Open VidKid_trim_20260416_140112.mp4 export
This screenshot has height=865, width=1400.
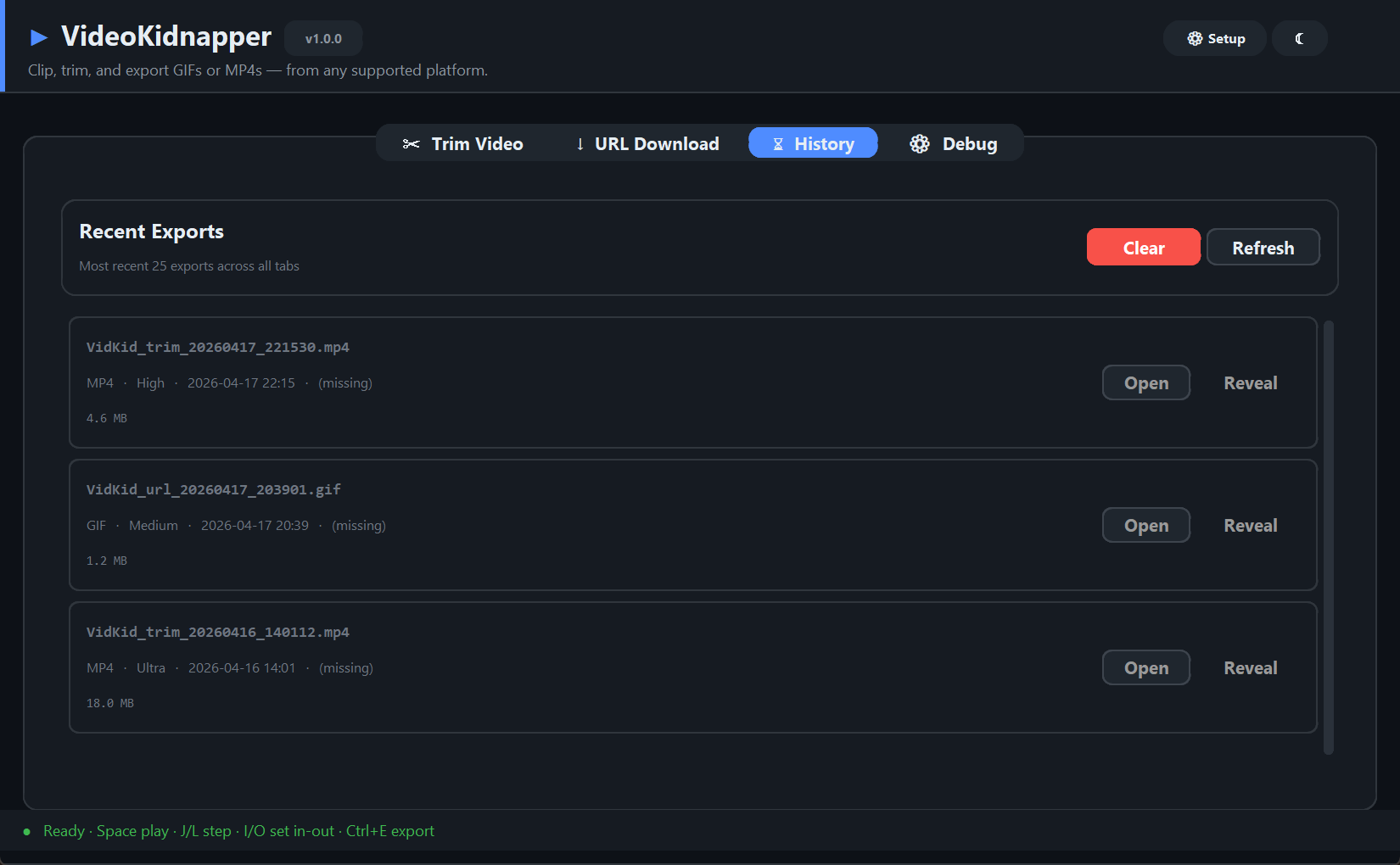(x=1145, y=667)
